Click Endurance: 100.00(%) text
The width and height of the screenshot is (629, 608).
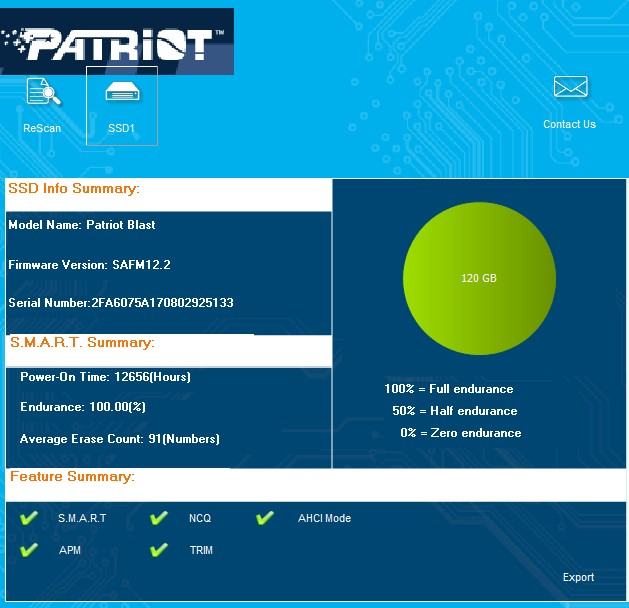point(83,407)
